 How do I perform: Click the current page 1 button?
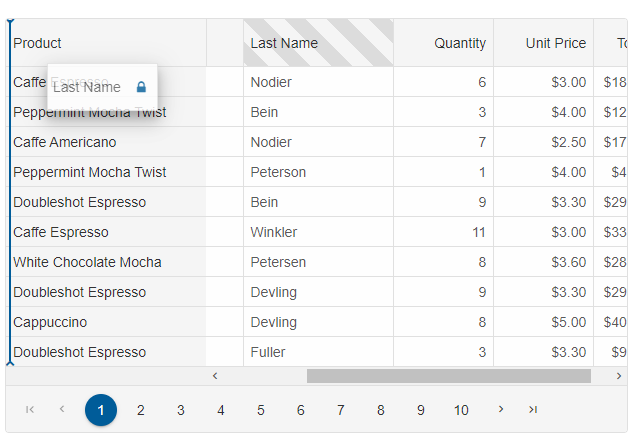tap(101, 410)
